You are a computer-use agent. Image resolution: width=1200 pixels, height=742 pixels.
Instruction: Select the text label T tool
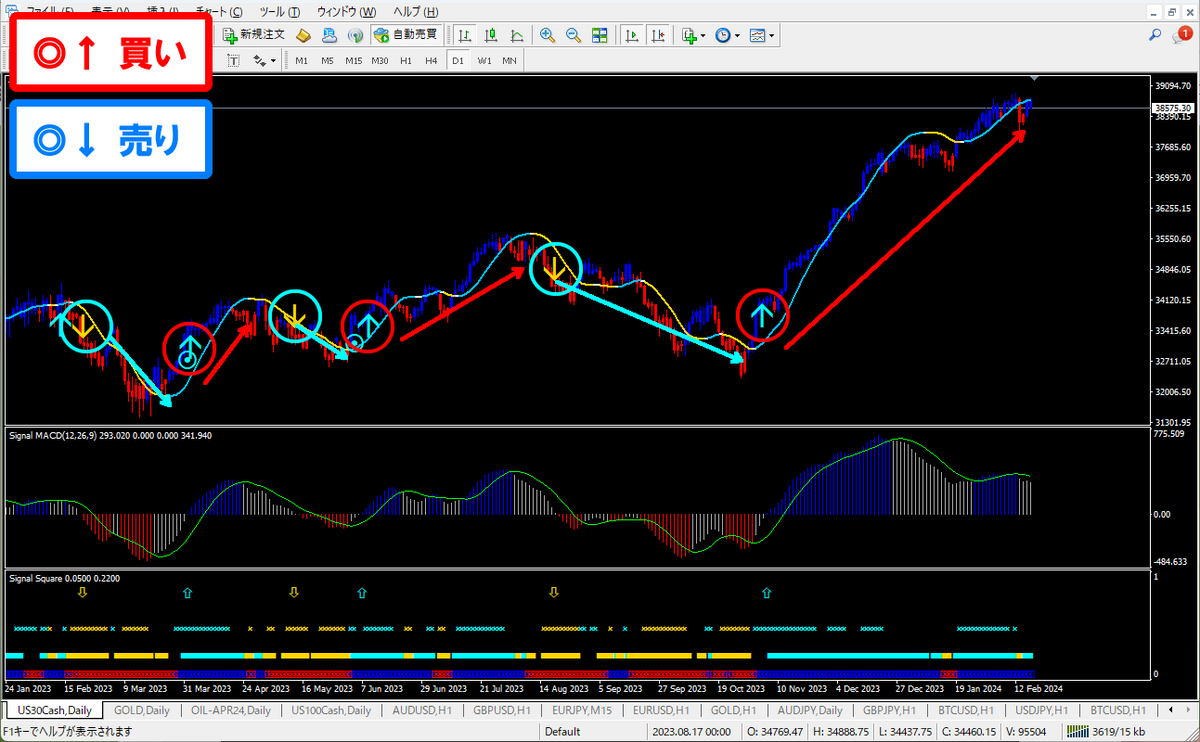tap(234, 61)
